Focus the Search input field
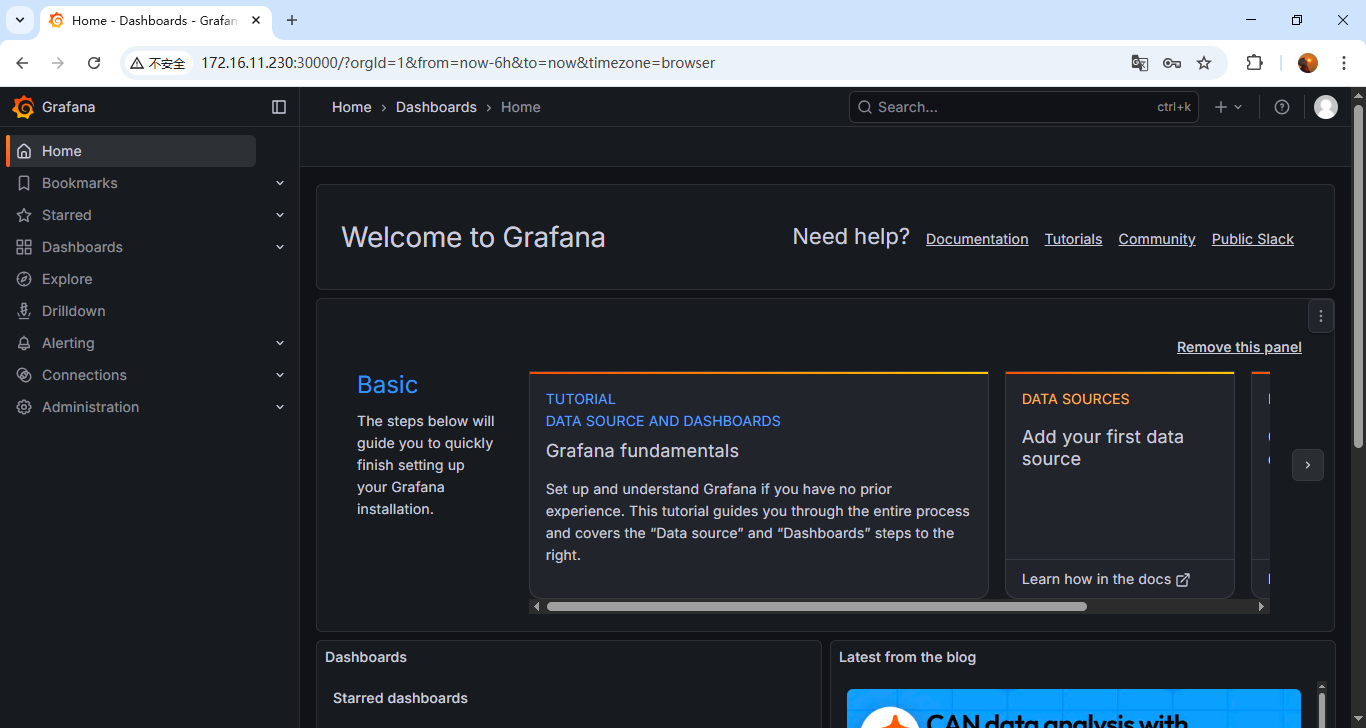The image size is (1366, 728). point(1010,107)
